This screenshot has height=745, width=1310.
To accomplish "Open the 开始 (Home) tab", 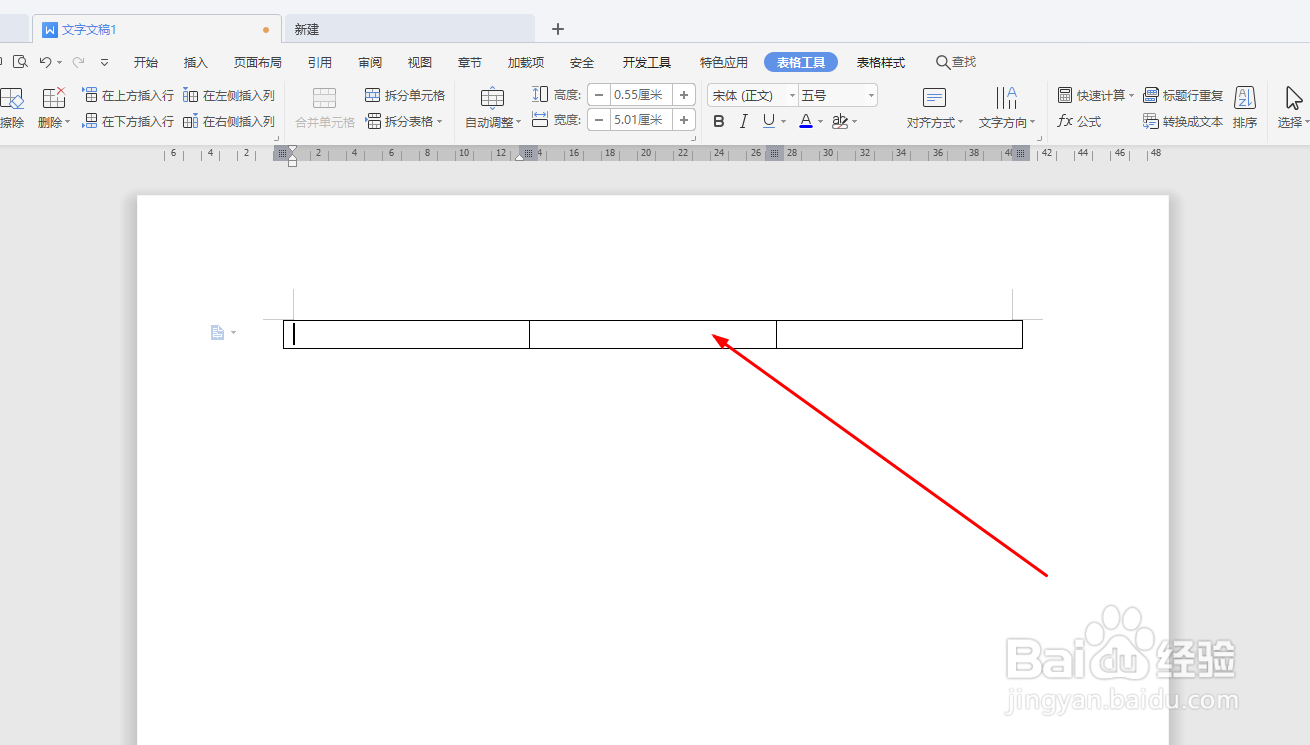I will (146, 62).
